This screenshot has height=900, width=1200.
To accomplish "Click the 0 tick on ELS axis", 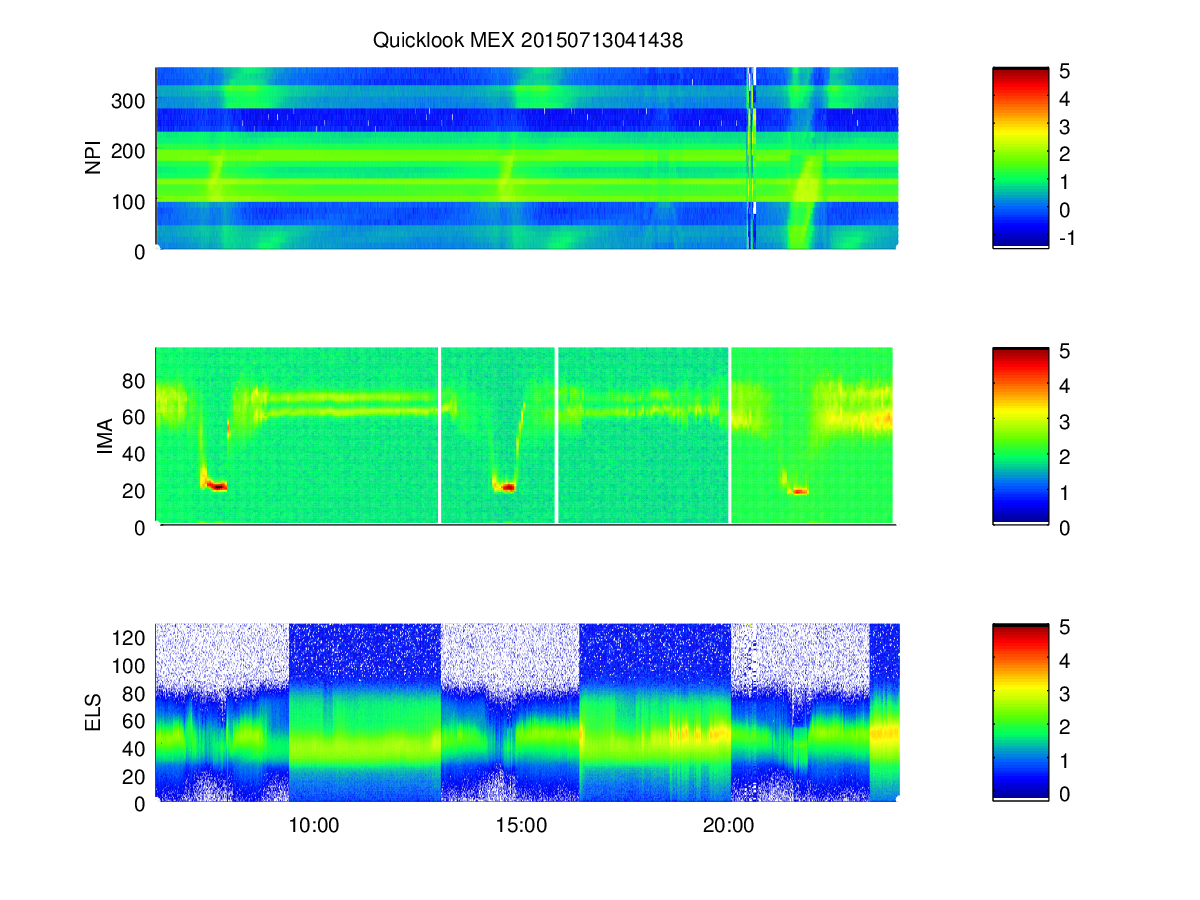I will point(142,803).
